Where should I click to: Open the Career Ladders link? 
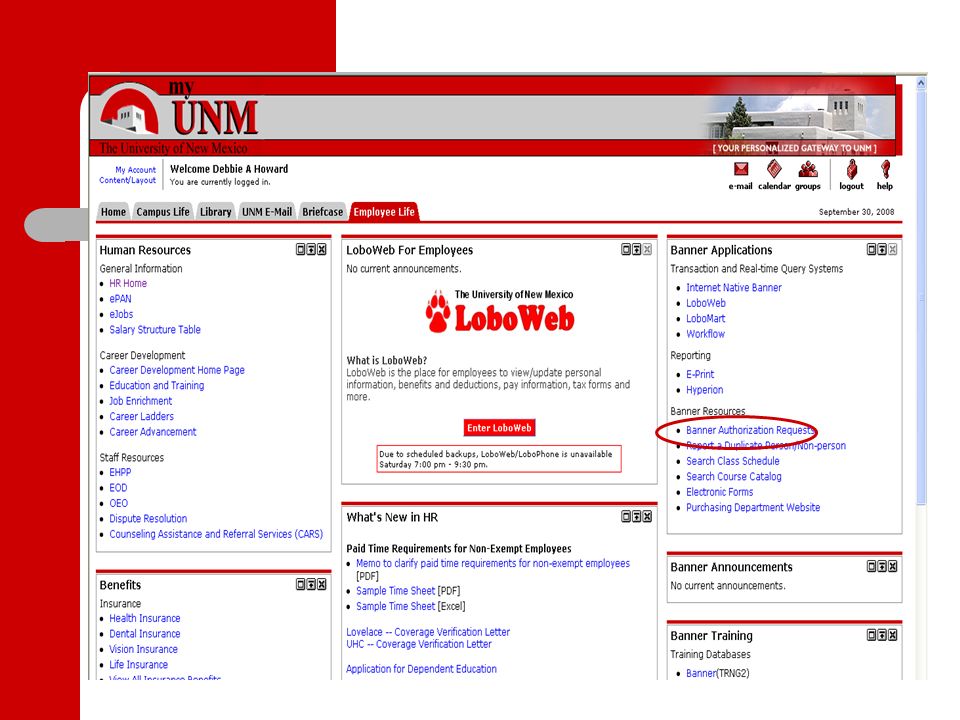tap(141, 416)
